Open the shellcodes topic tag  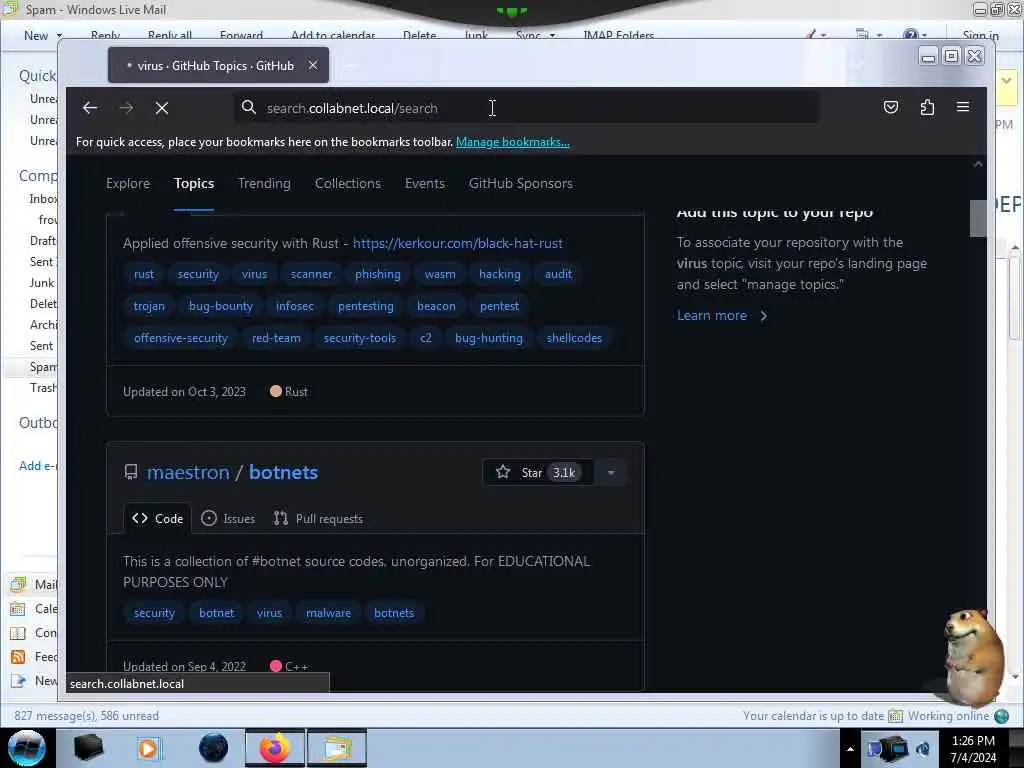click(x=574, y=338)
